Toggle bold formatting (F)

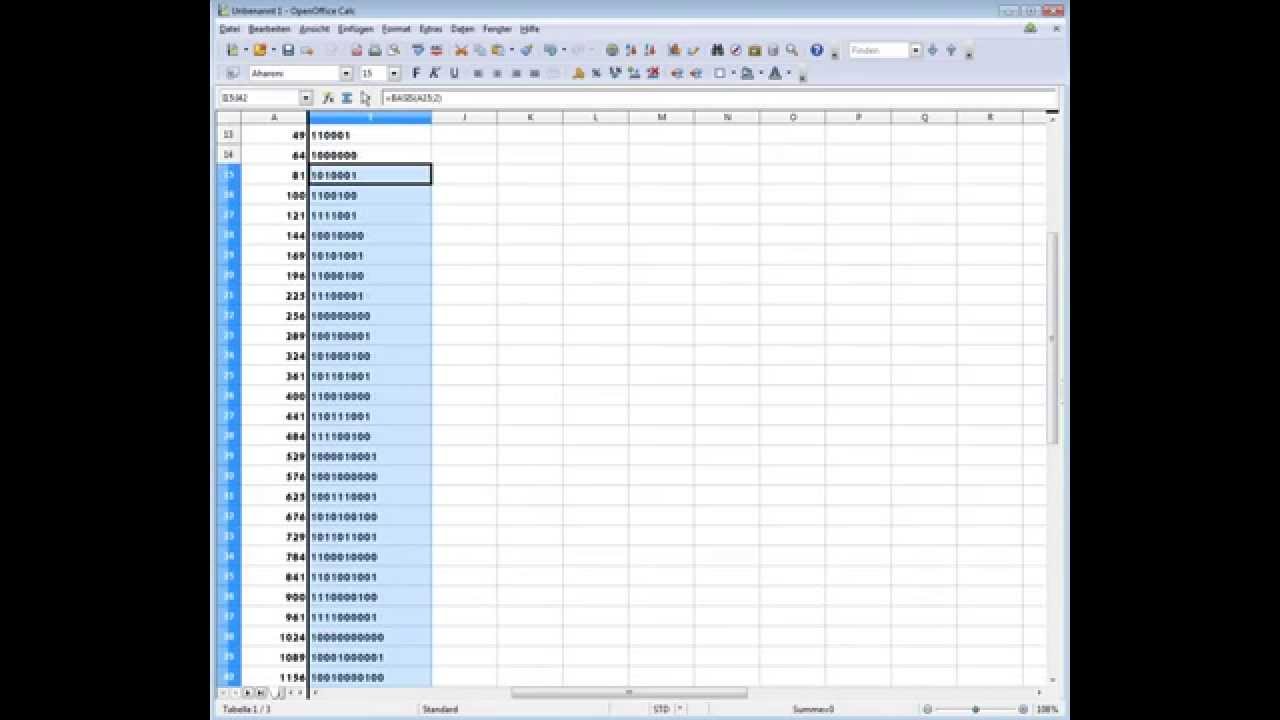coord(416,73)
